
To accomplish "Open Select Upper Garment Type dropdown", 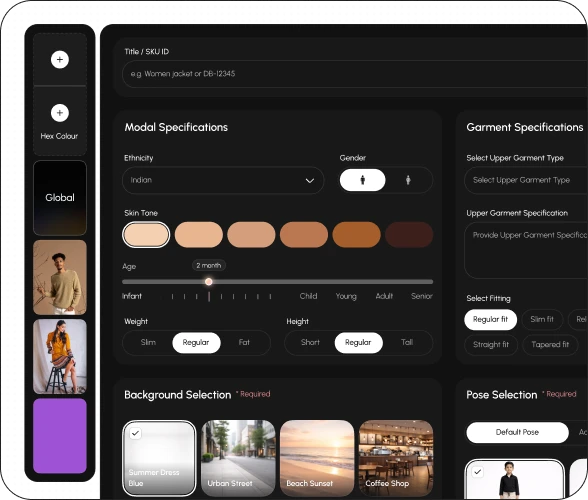I will tap(526, 180).
